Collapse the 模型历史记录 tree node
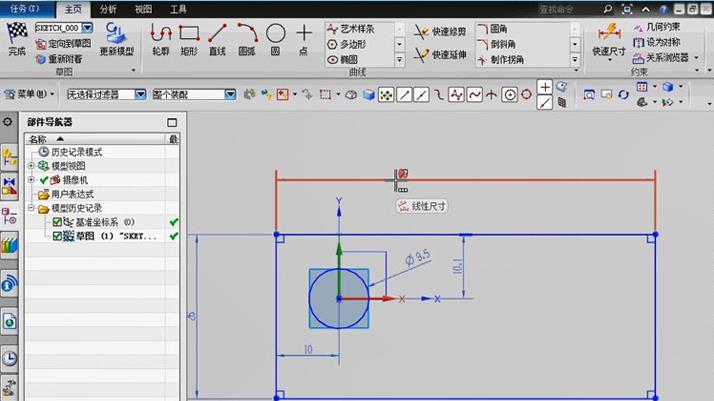714x401 pixels. pyautogui.click(x=31, y=208)
